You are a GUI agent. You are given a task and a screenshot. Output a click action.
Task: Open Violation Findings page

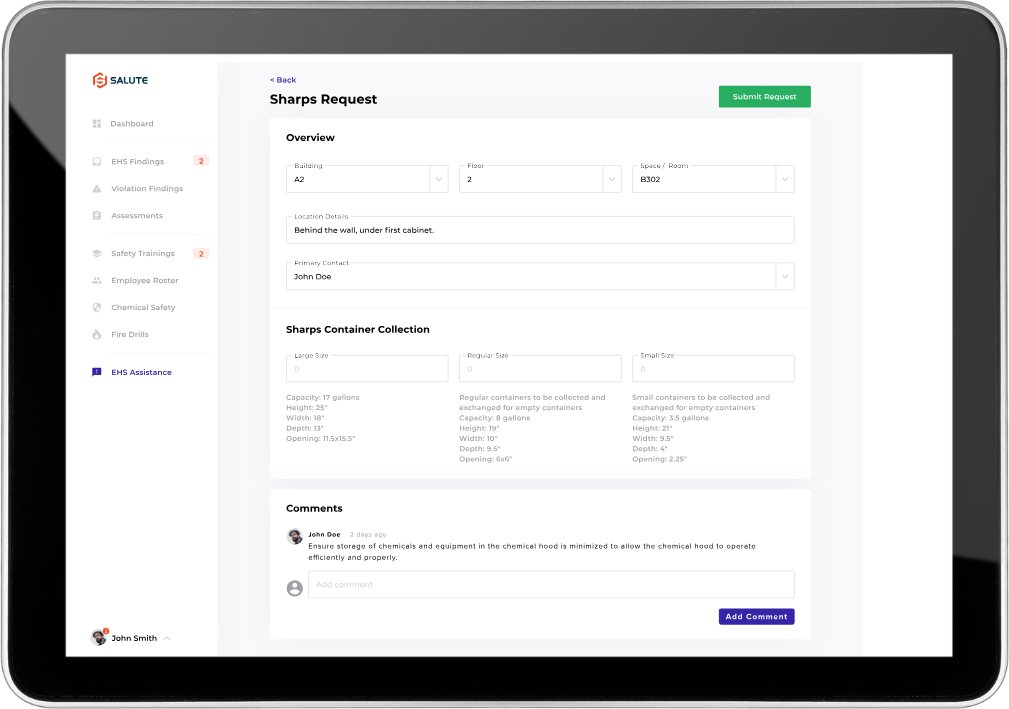[x=147, y=189]
